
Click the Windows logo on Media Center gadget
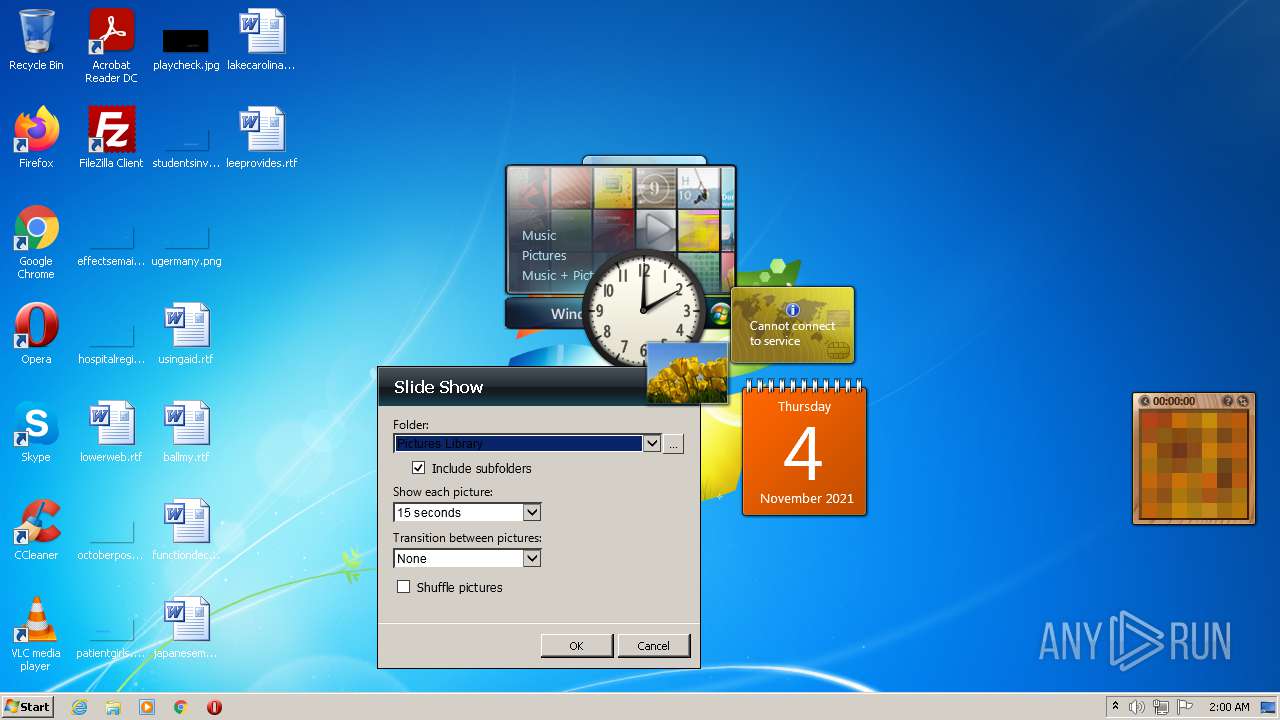click(720, 314)
